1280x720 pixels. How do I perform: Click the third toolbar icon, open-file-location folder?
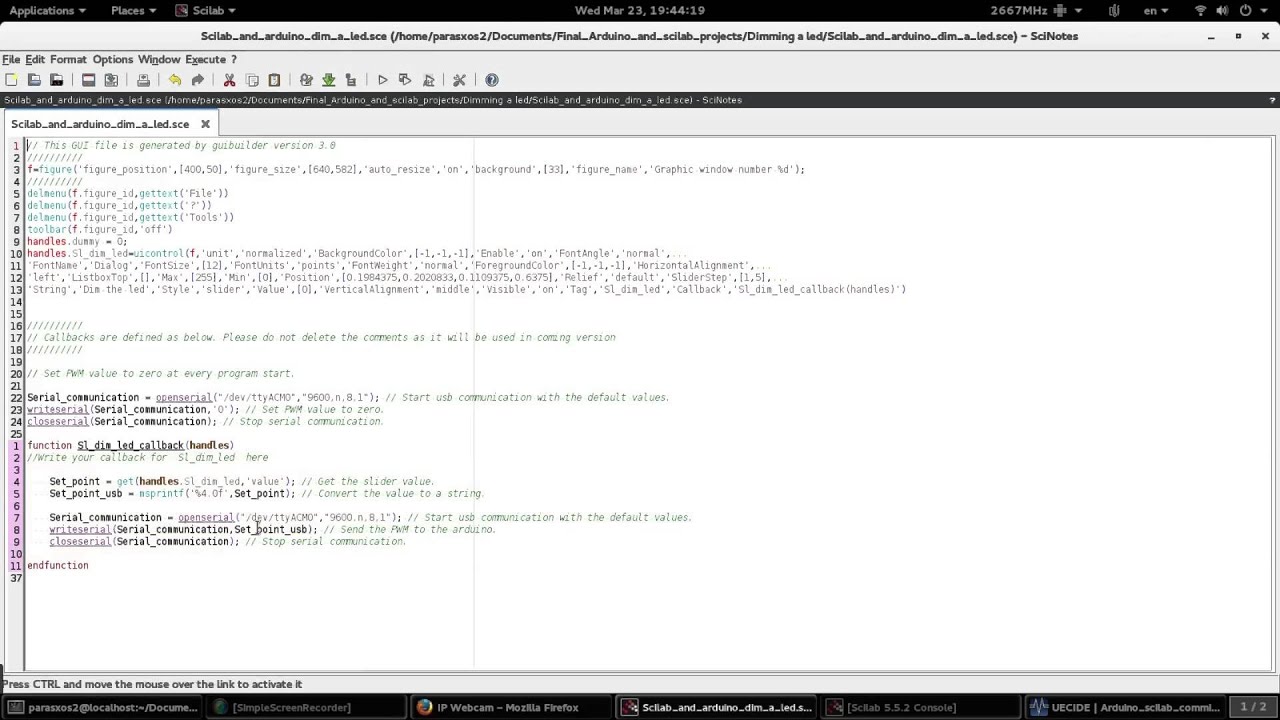(57, 80)
